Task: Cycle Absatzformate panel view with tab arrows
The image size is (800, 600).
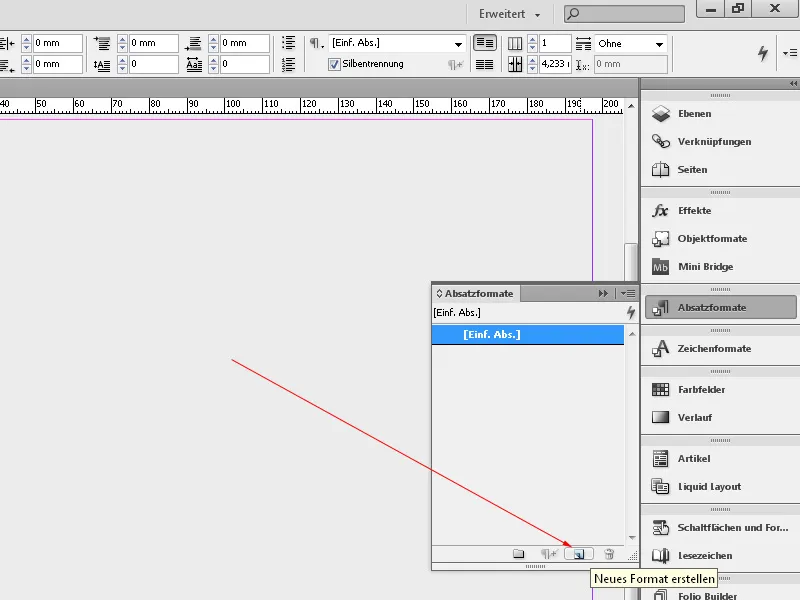Action: pos(439,294)
